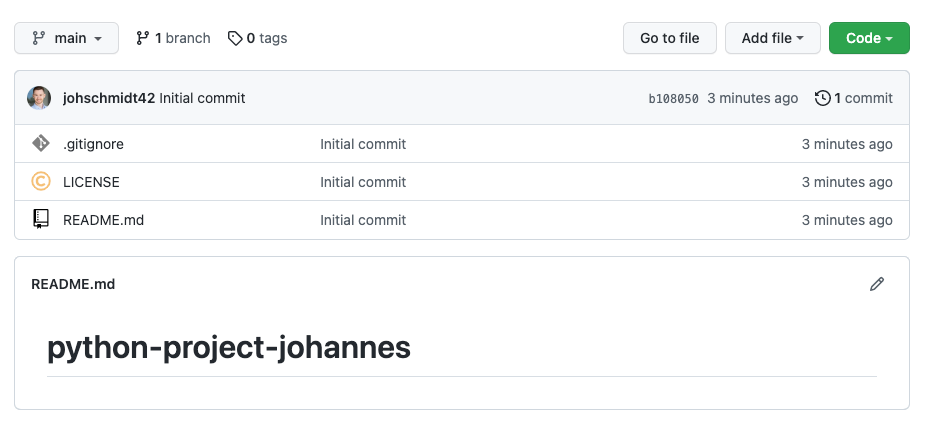Open the README.md file in the list
926x430 pixels.
[x=103, y=220]
